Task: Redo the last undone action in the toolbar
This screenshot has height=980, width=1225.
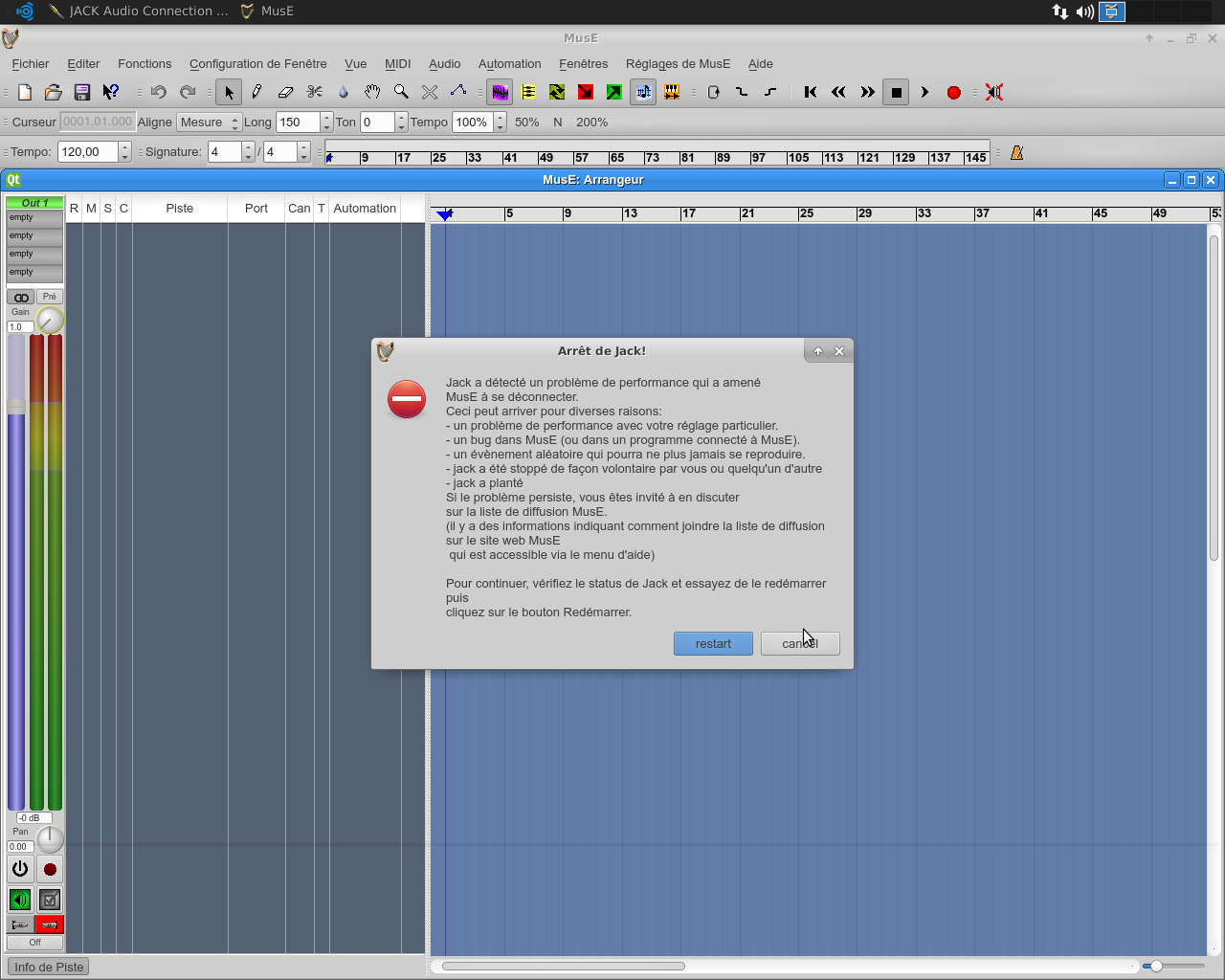Action: pos(188,92)
